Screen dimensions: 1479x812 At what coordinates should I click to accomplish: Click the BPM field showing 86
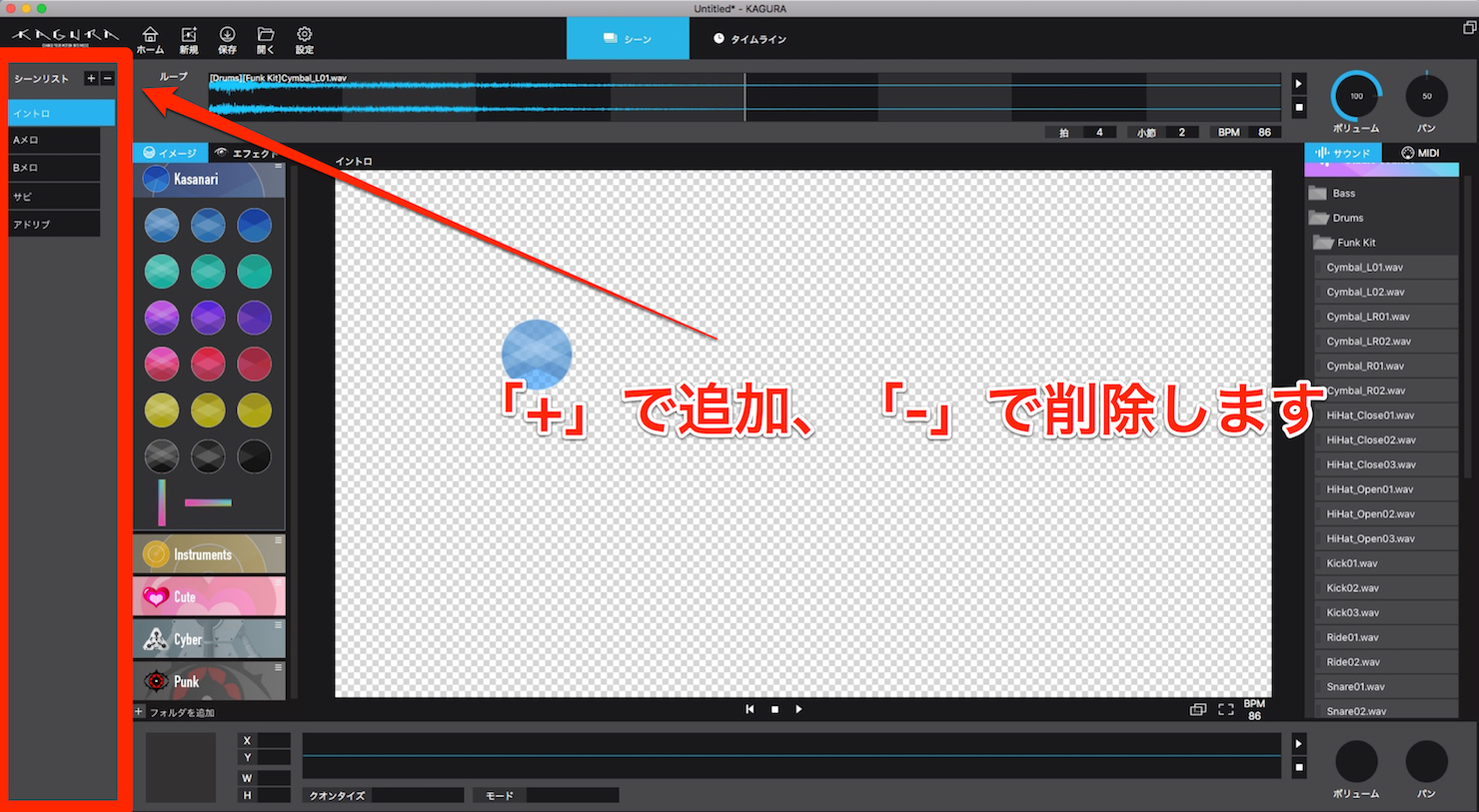[x=1265, y=132]
